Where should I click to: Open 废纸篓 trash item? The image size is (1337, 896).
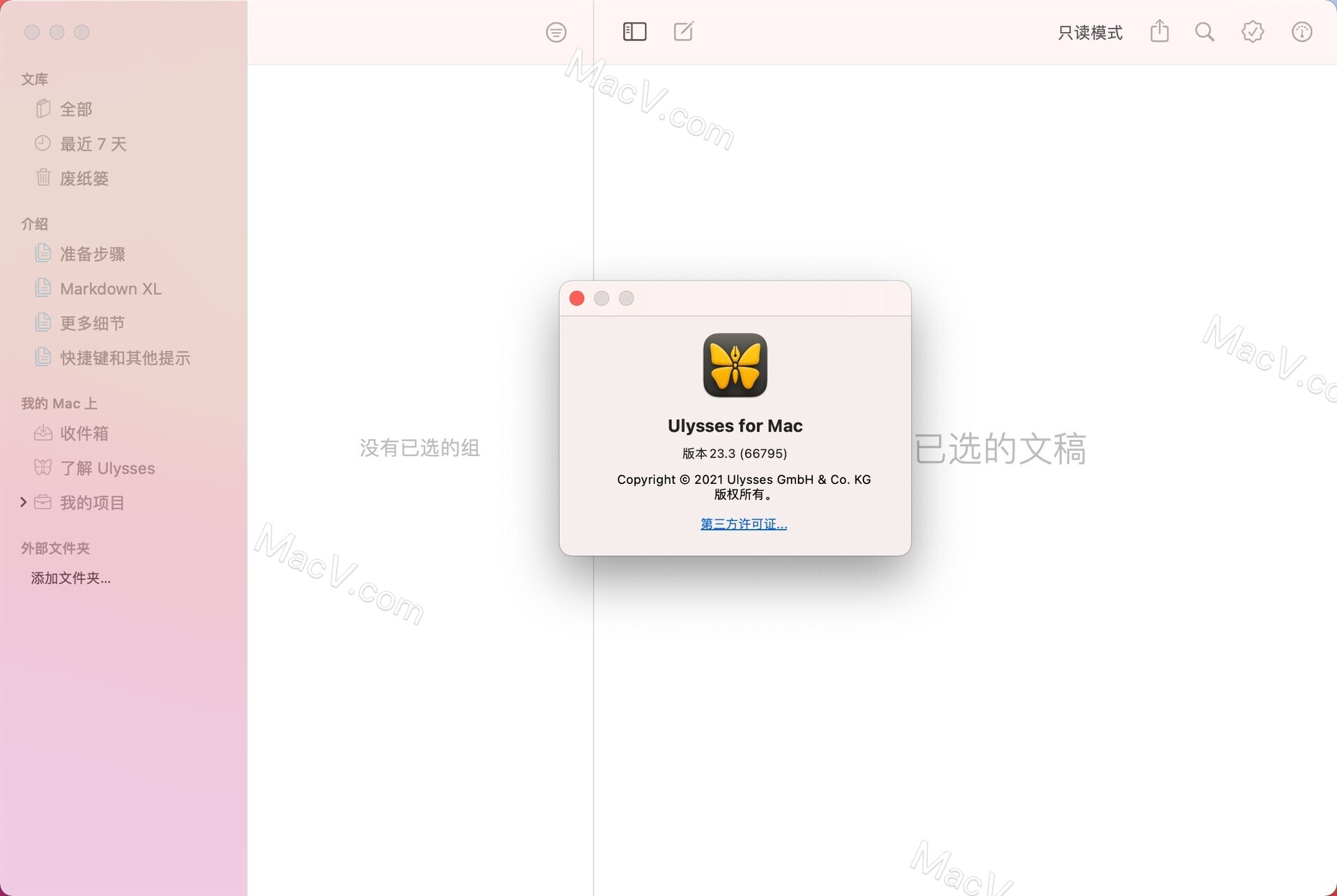84,179
